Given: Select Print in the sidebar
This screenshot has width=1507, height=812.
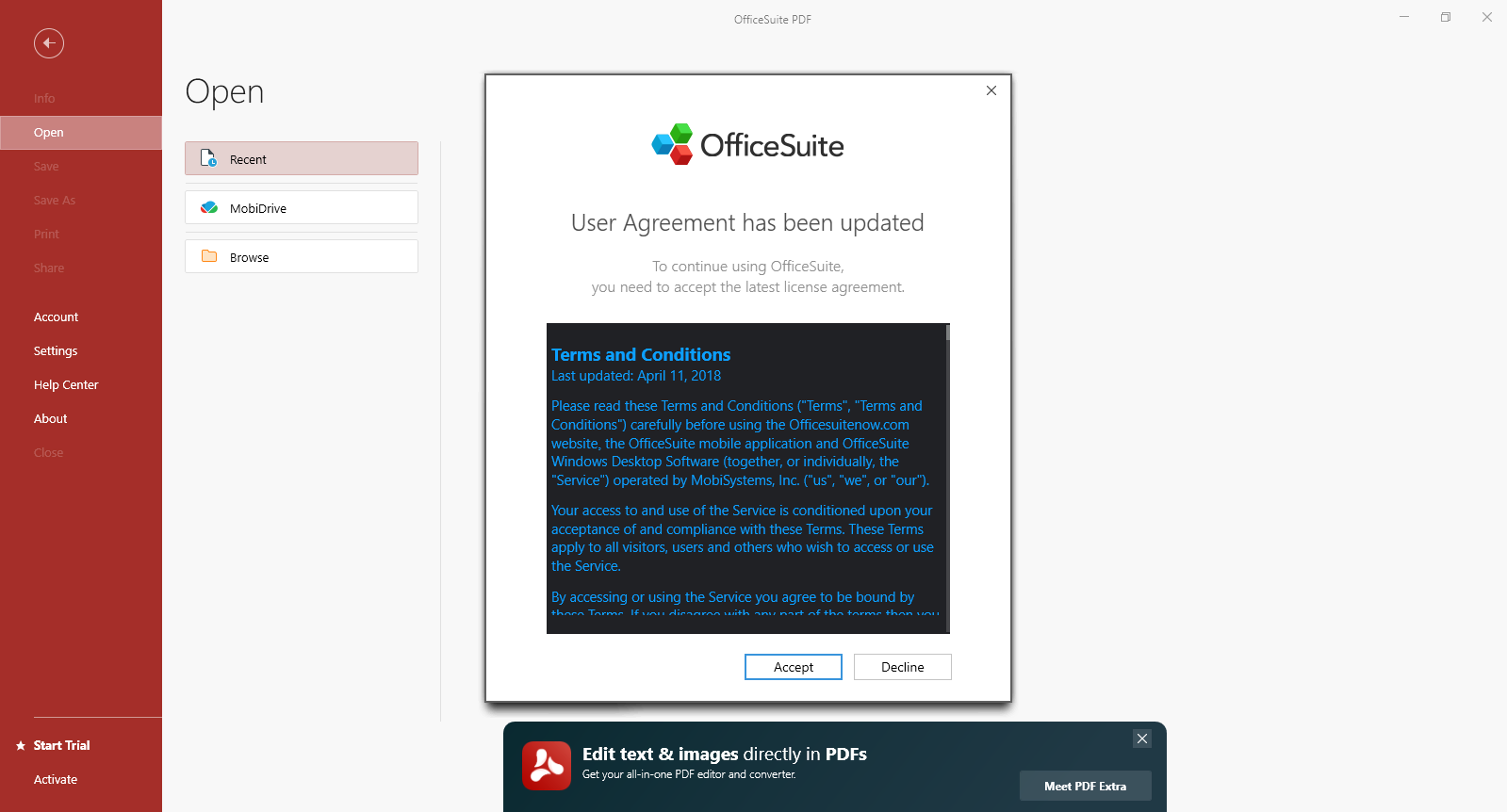Looking at the screenshot, I should 81,235.
